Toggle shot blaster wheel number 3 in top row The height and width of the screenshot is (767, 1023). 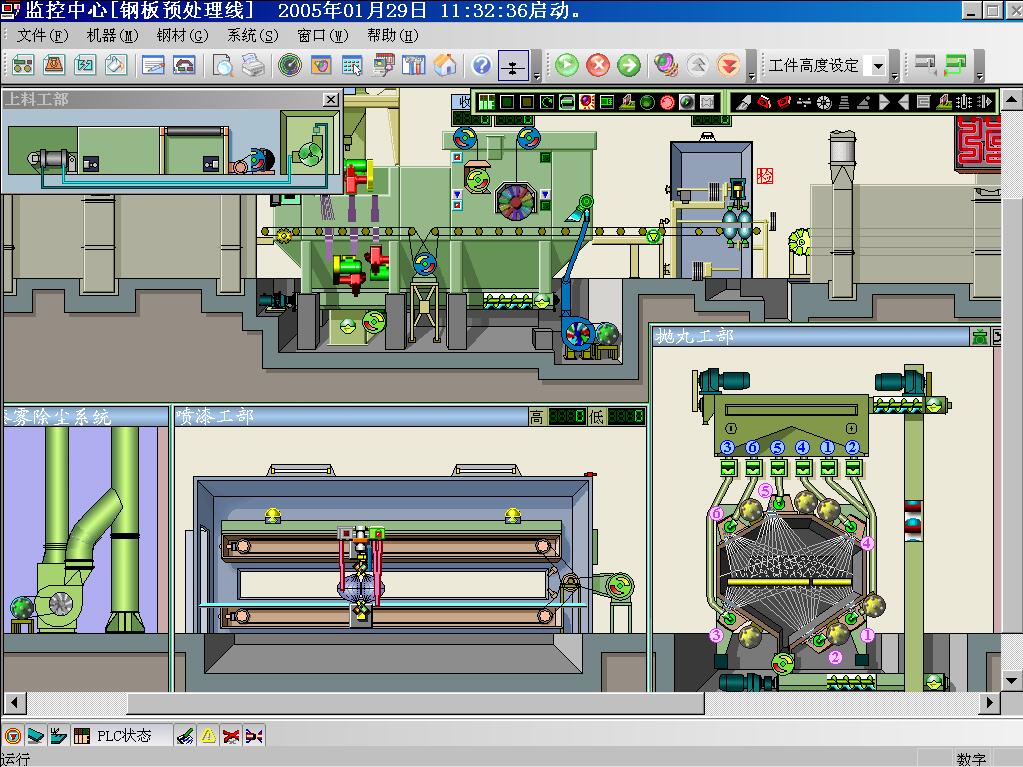point(727,447)
